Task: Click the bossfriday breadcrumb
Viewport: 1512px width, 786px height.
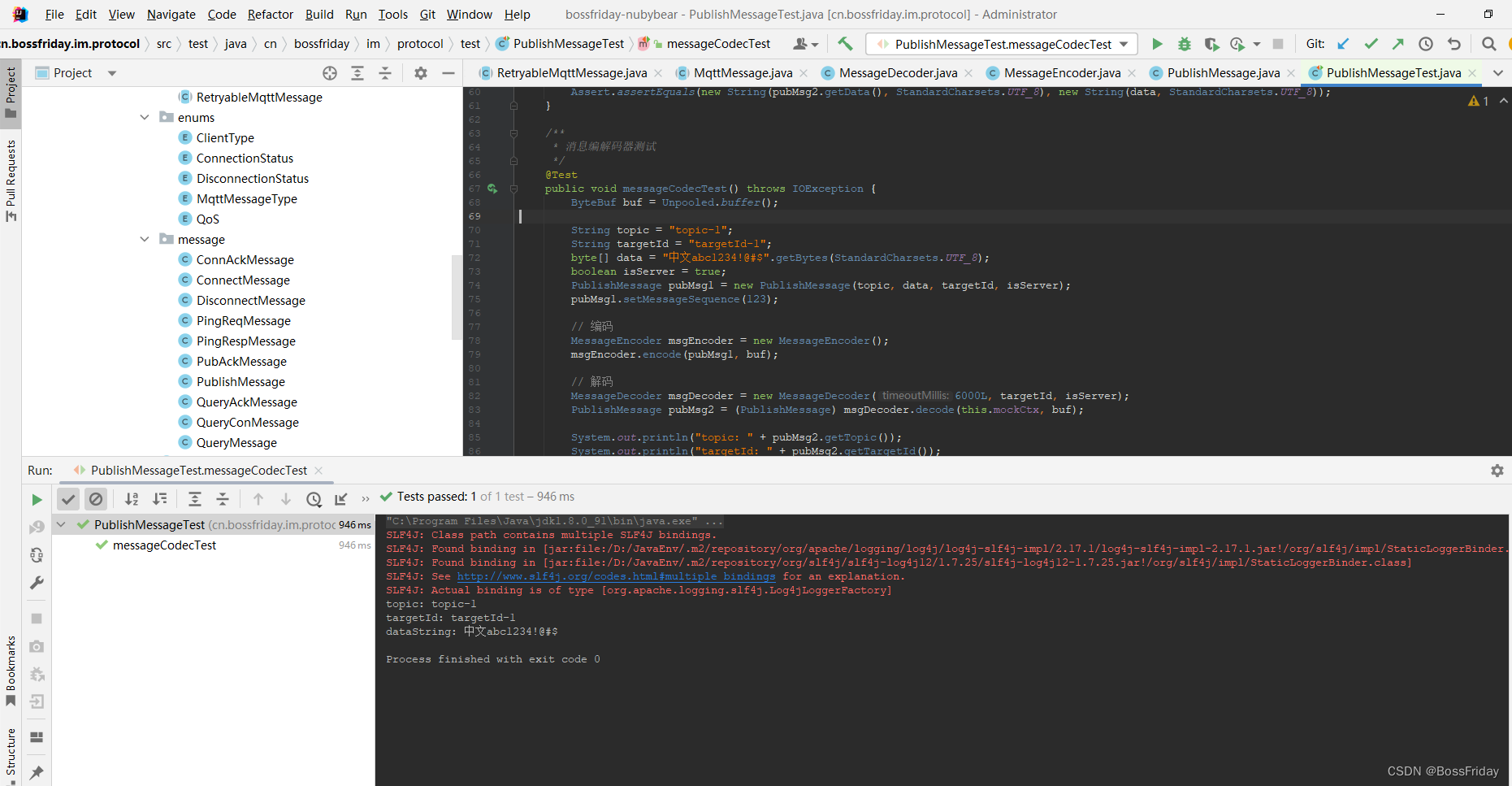Action: tap(322, 44)
